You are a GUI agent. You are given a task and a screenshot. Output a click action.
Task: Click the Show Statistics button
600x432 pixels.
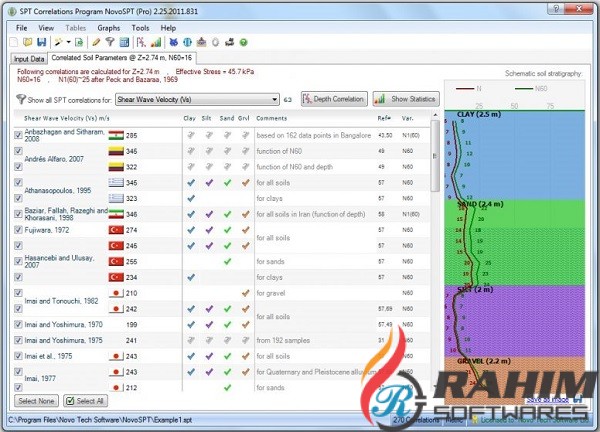(406, 99)
